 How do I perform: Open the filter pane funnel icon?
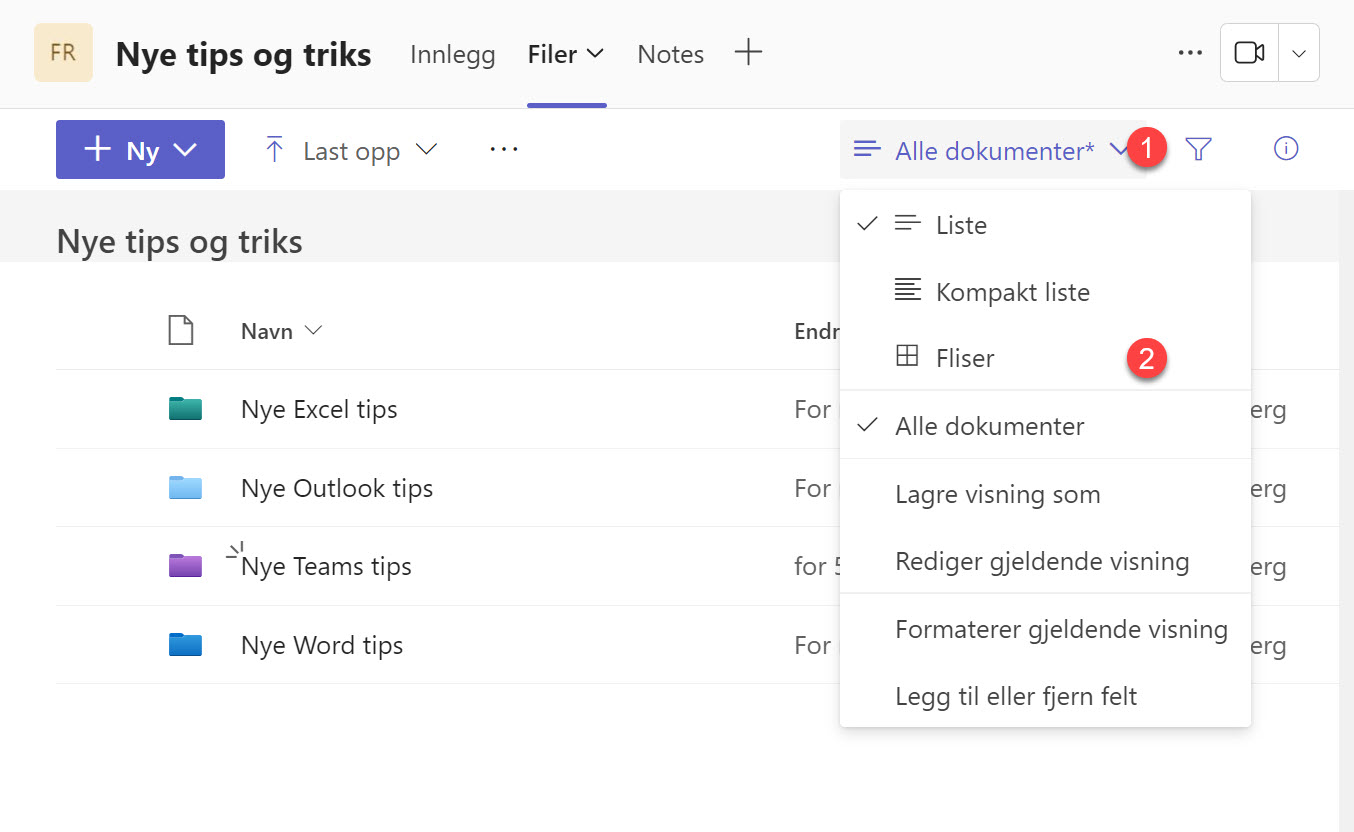click(x=1198, y=150)
